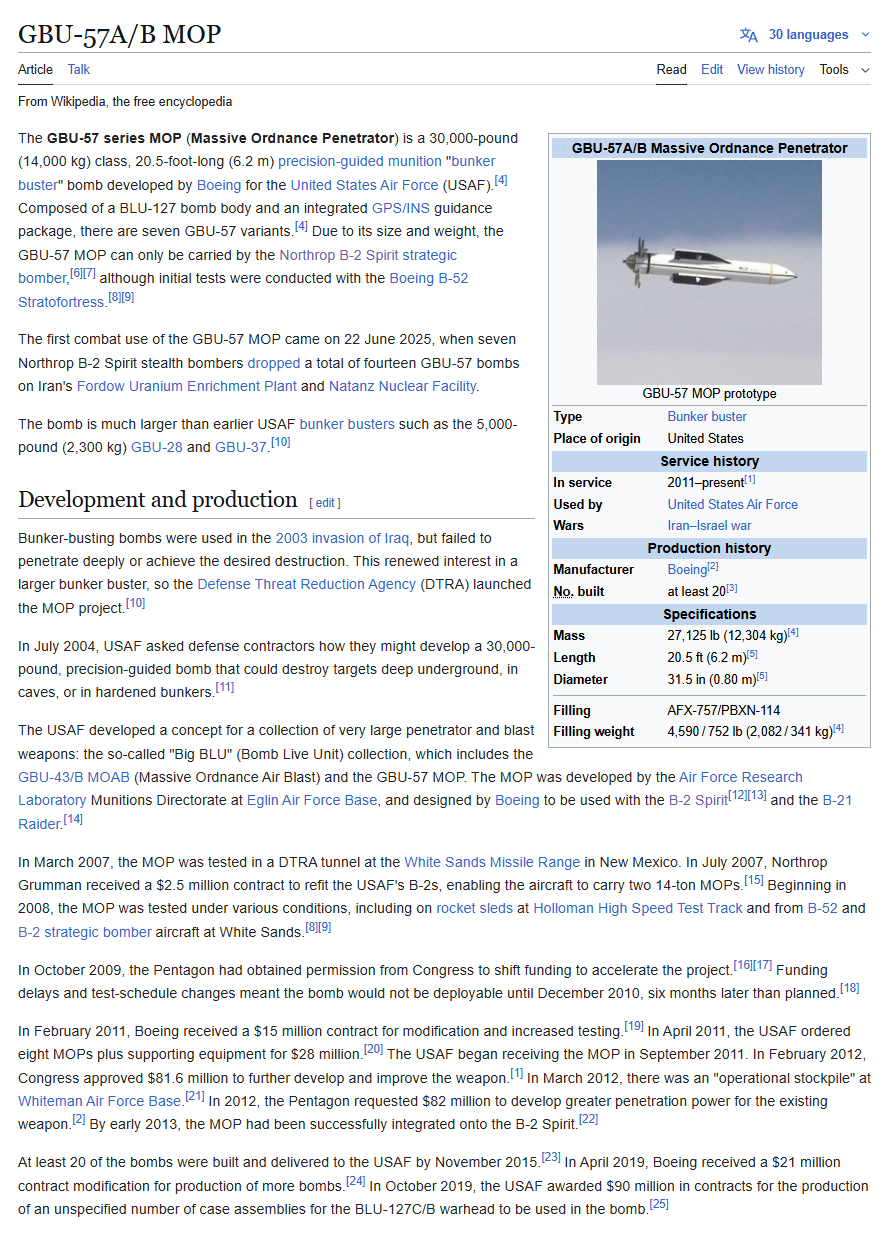Open Holloman High Speed Test Track link
Screen dimensions: 892x1243
coord(638,908)
